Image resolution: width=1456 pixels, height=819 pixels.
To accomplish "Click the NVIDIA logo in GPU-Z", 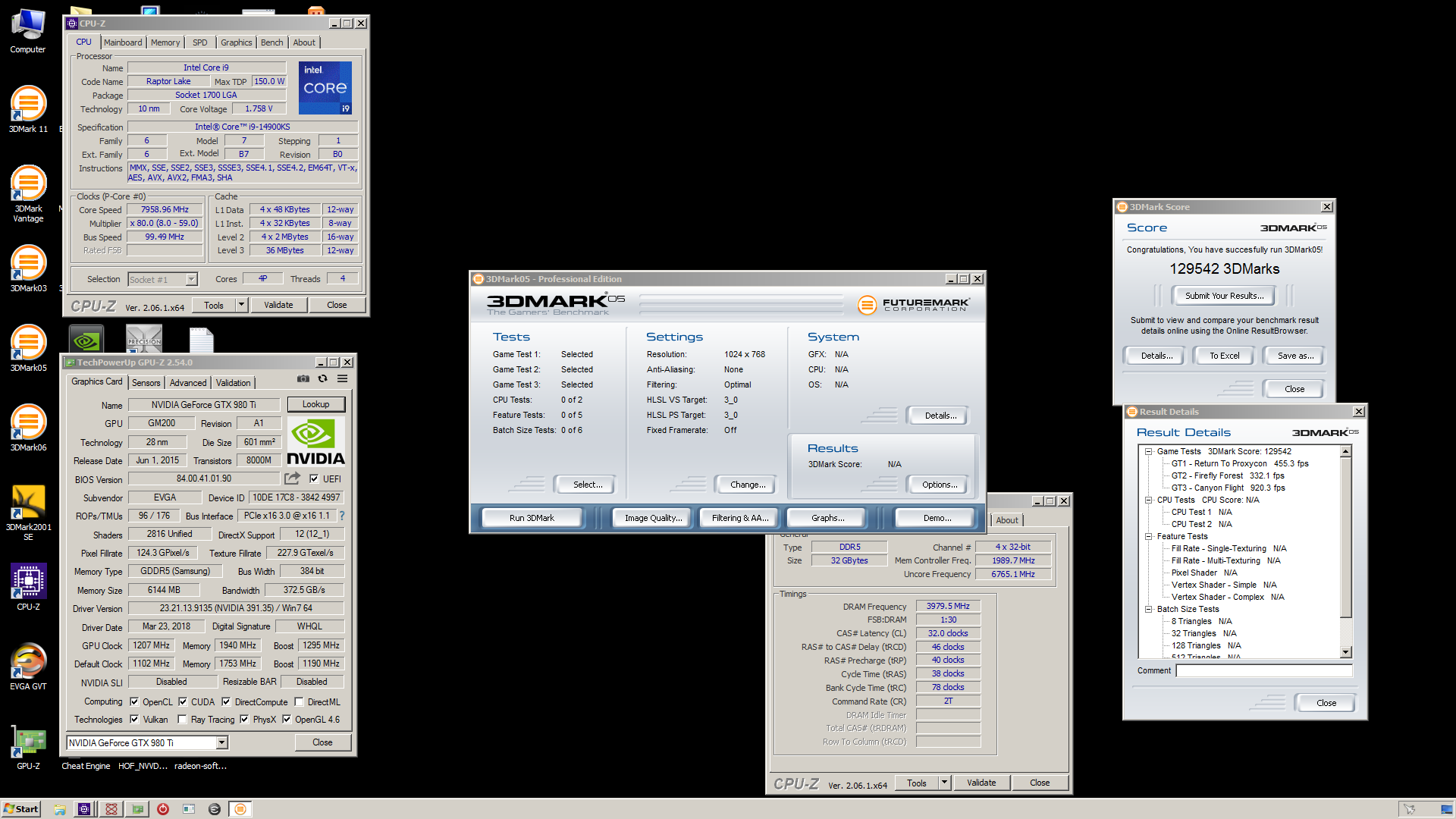I will click(315, 441).
